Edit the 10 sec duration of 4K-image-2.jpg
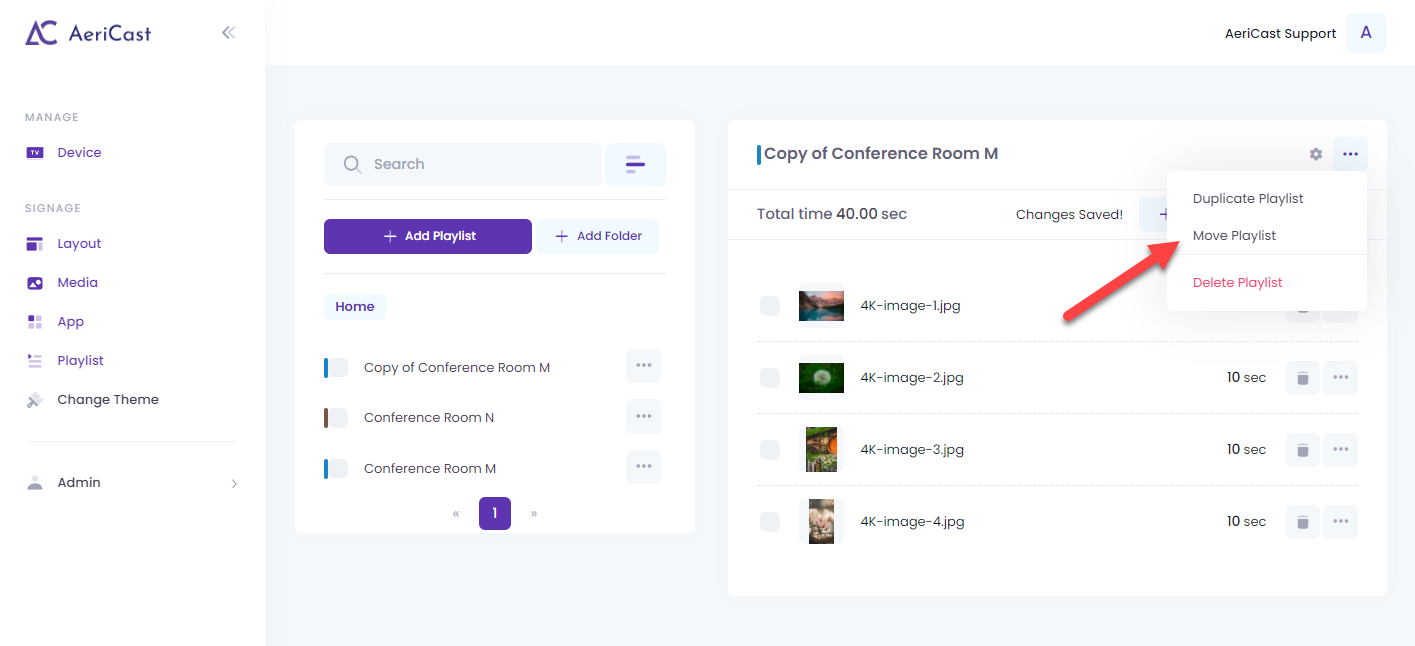1415x646 pixels. click(x=1246, y=378)
